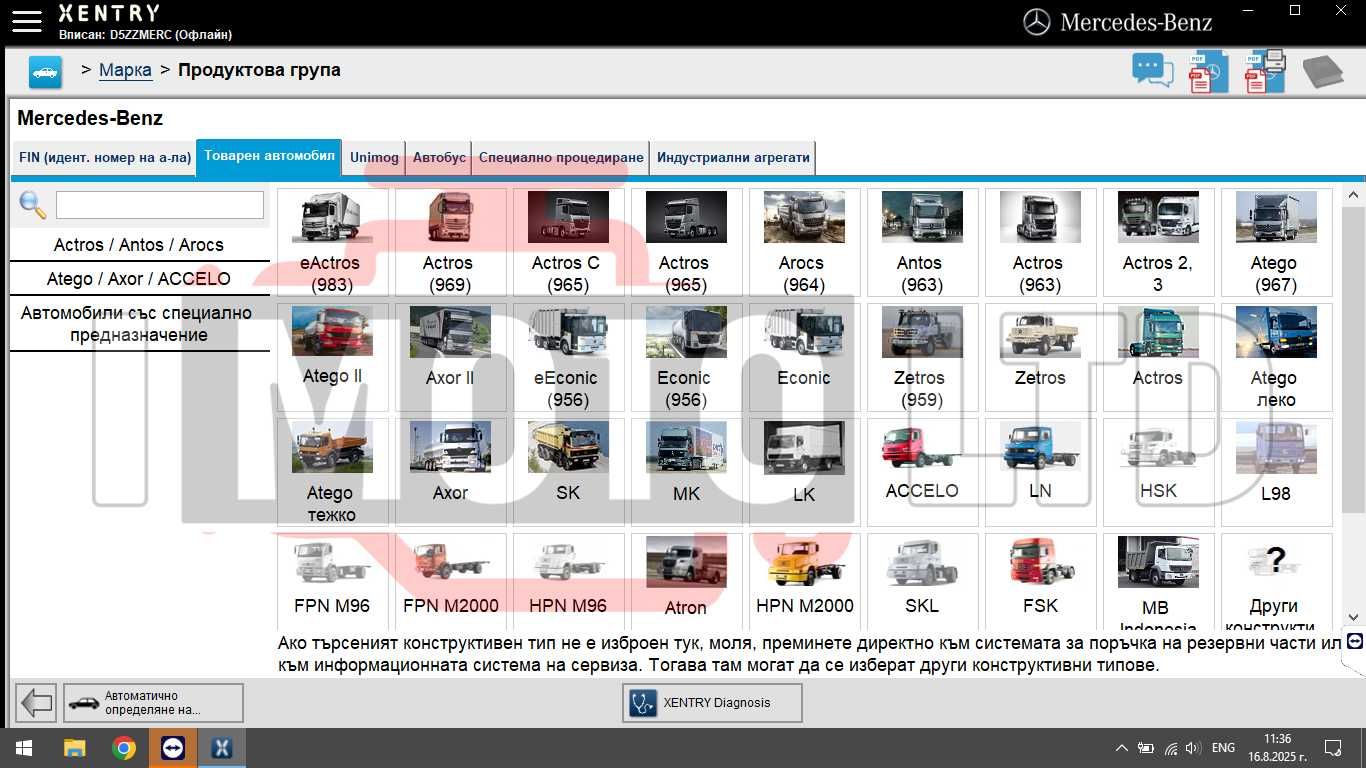Choose the Atego тежко tile
This screenshot has height=768, width=1366.
click(x=332, y=473)
